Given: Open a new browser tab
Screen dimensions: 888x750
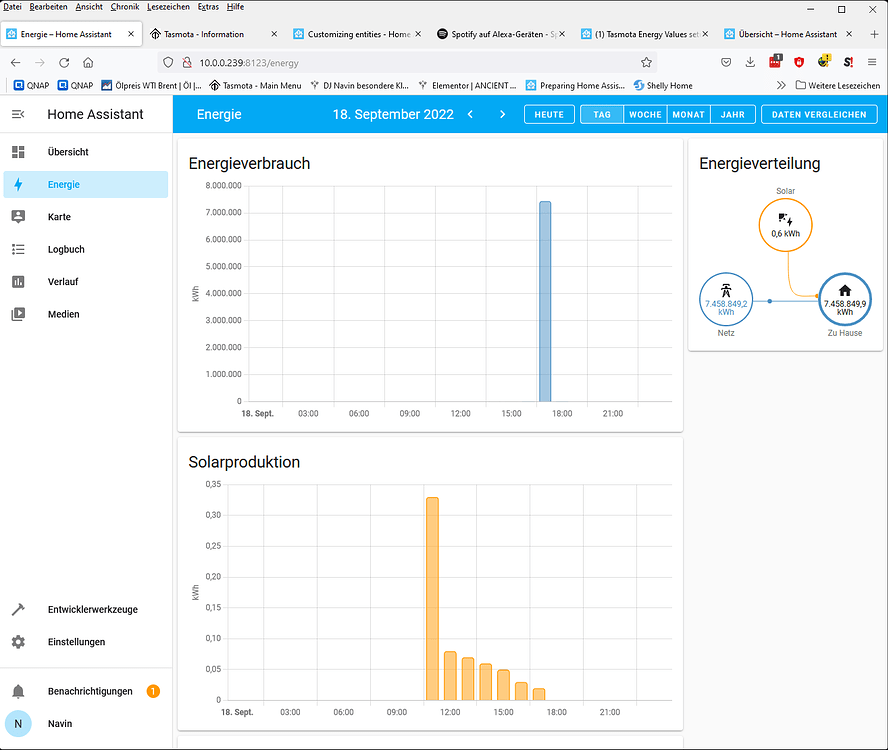Looking at the screenshot, I should (x=874, y=34).
